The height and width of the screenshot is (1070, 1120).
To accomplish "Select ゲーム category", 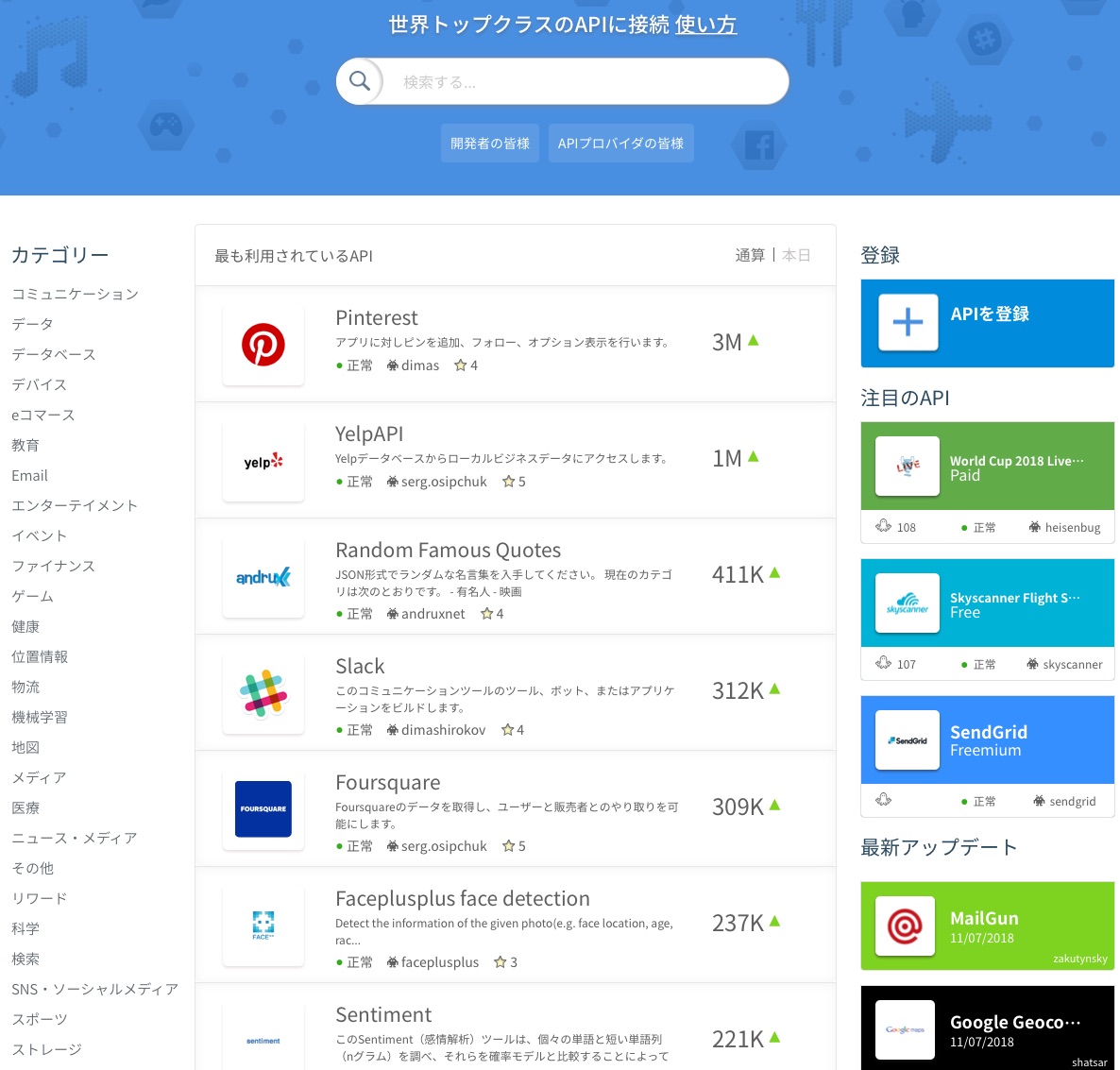I will (x=32, y=597).
